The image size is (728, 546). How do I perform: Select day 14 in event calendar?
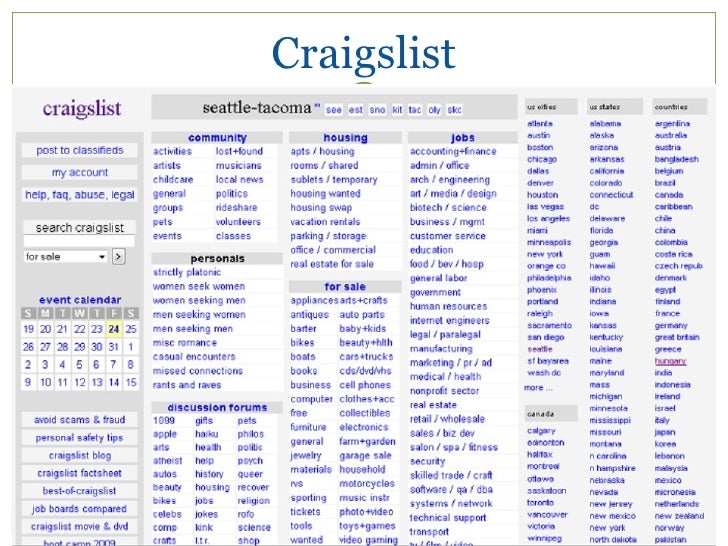tap(114, 382)
